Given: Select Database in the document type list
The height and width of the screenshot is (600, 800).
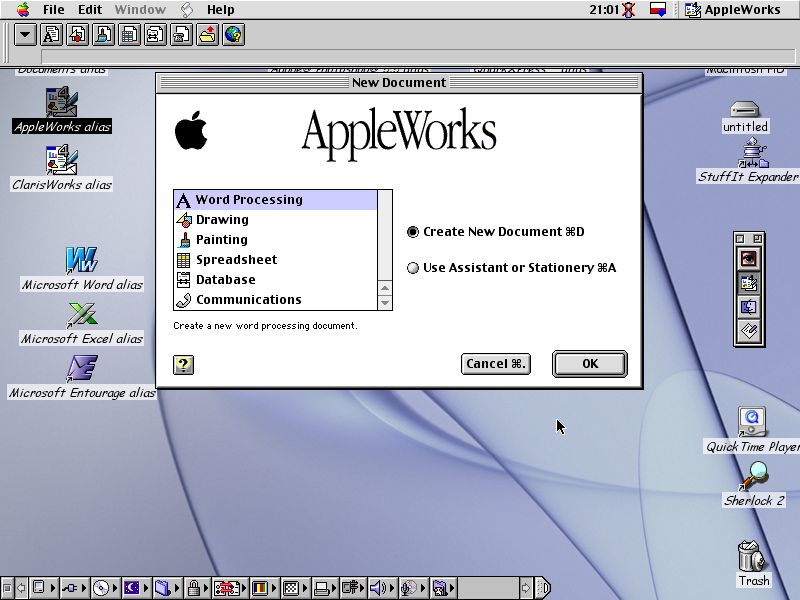Looking at the screenshot, I should coord(276,280).
